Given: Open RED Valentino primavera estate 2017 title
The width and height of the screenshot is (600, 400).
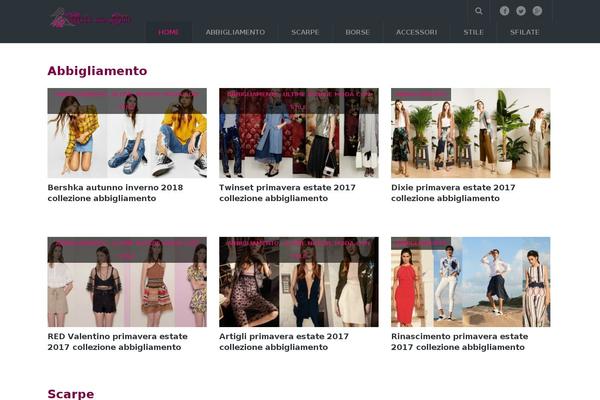Looking at the screenshot, I should tap(117, 342).
